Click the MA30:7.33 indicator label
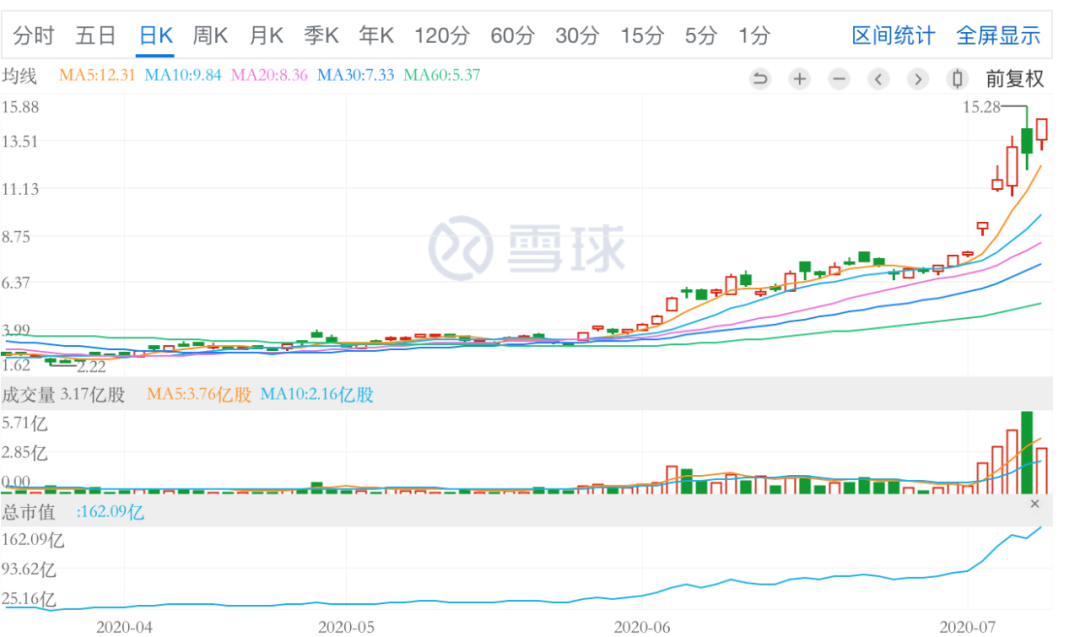The width and height of the screenshot is (1080, 637). coord(355,75)
